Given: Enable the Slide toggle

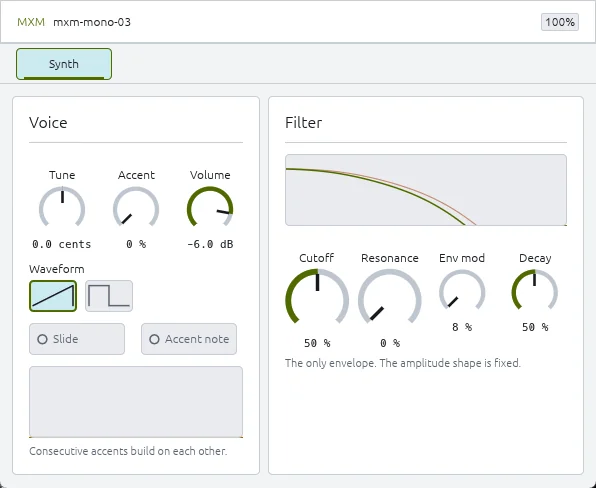Looking at the screenshot, I should [77, 339].
